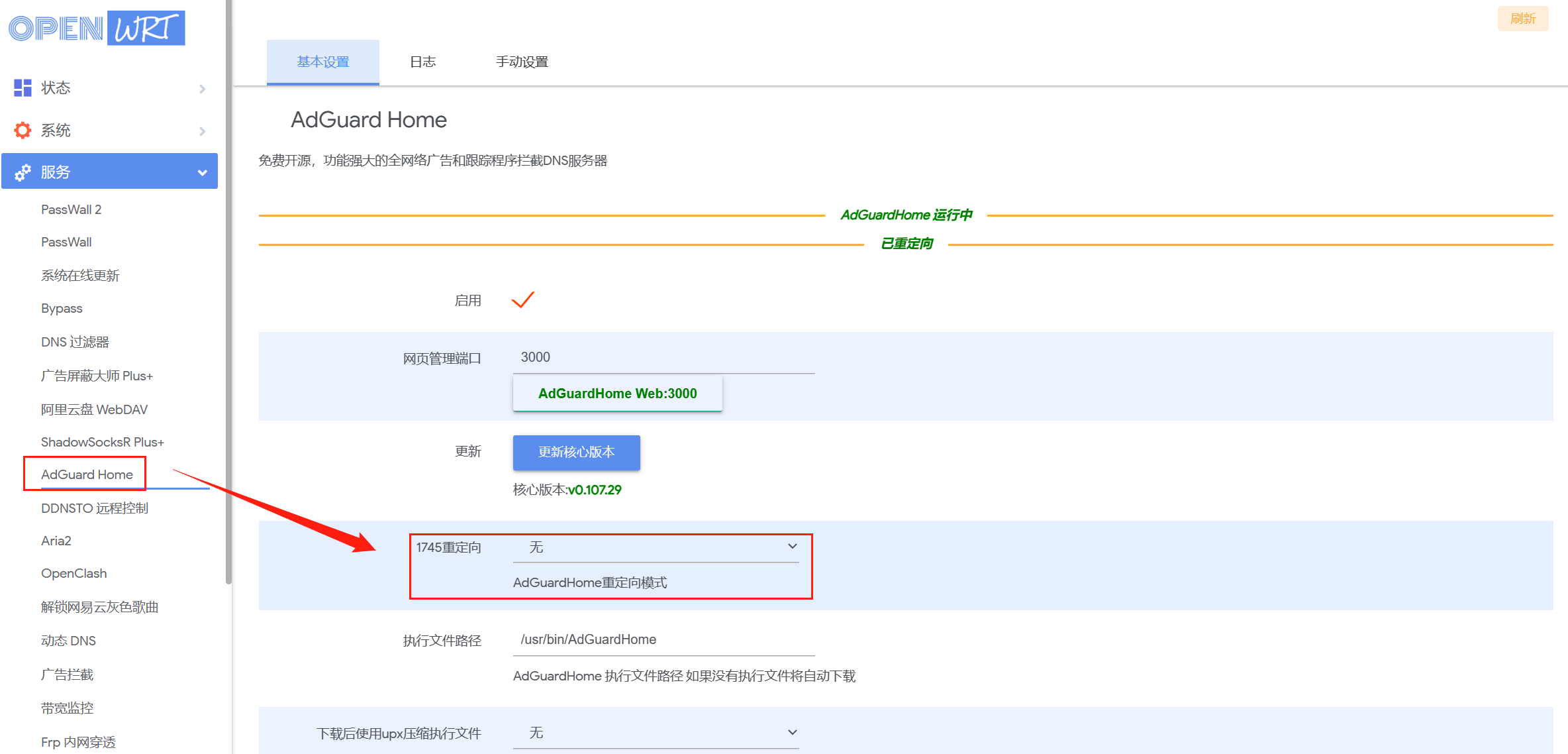The height and width of the screenshot is (754, 1568).
Task: Toggle the 启用 checkmark
Action: [522, 300]
